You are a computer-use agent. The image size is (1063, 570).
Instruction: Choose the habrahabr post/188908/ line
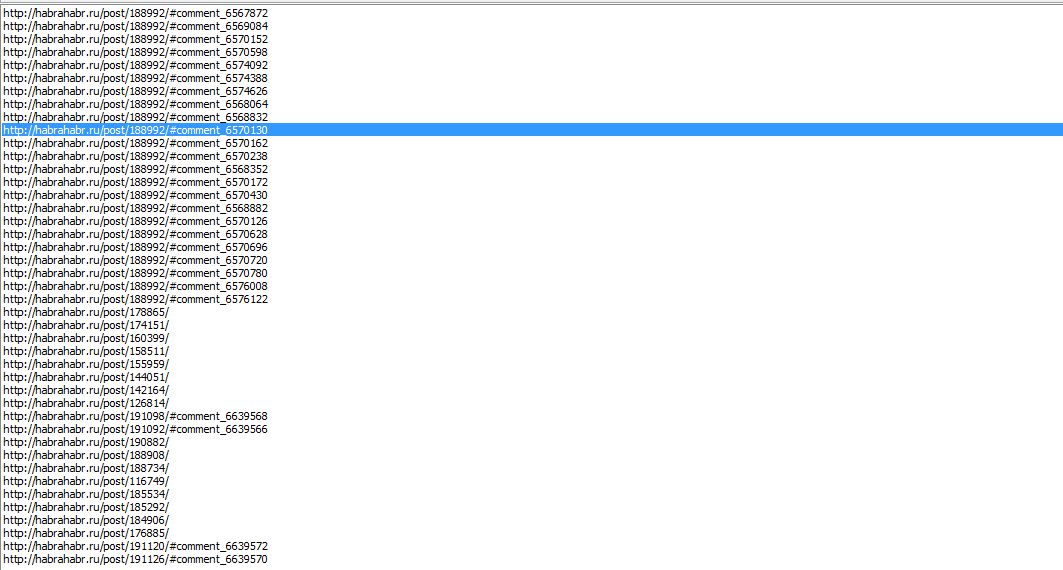tap(86, 455)
